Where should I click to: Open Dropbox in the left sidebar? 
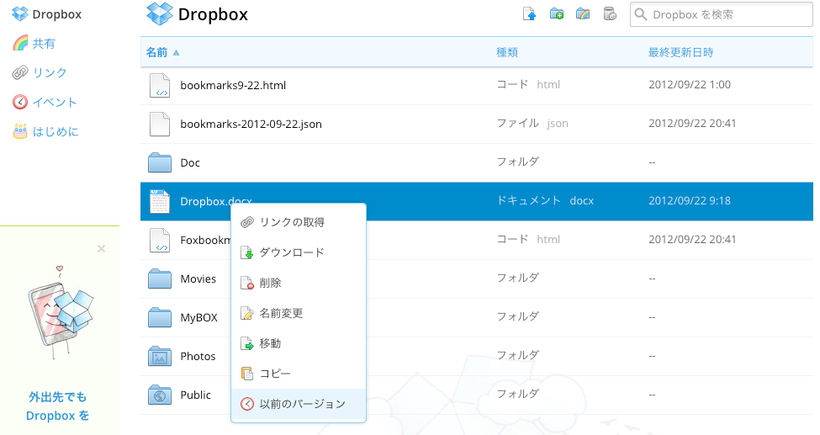pyautogui.click(x=47, y=14)
